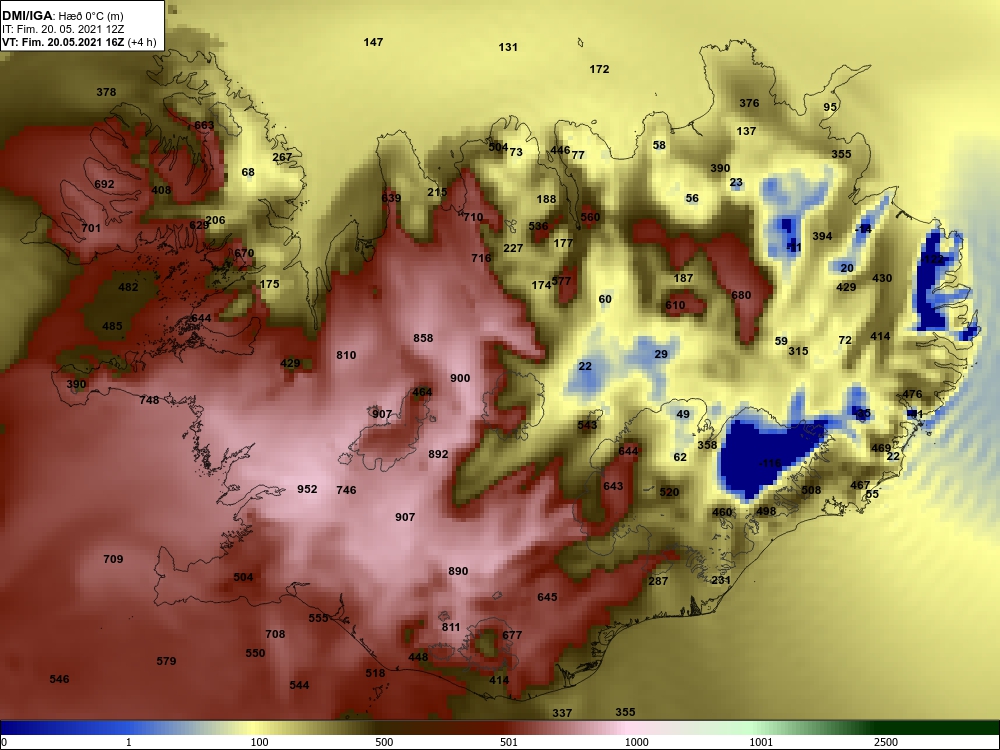
Task: Select the 890 data point
Action: tap(458, 571)
